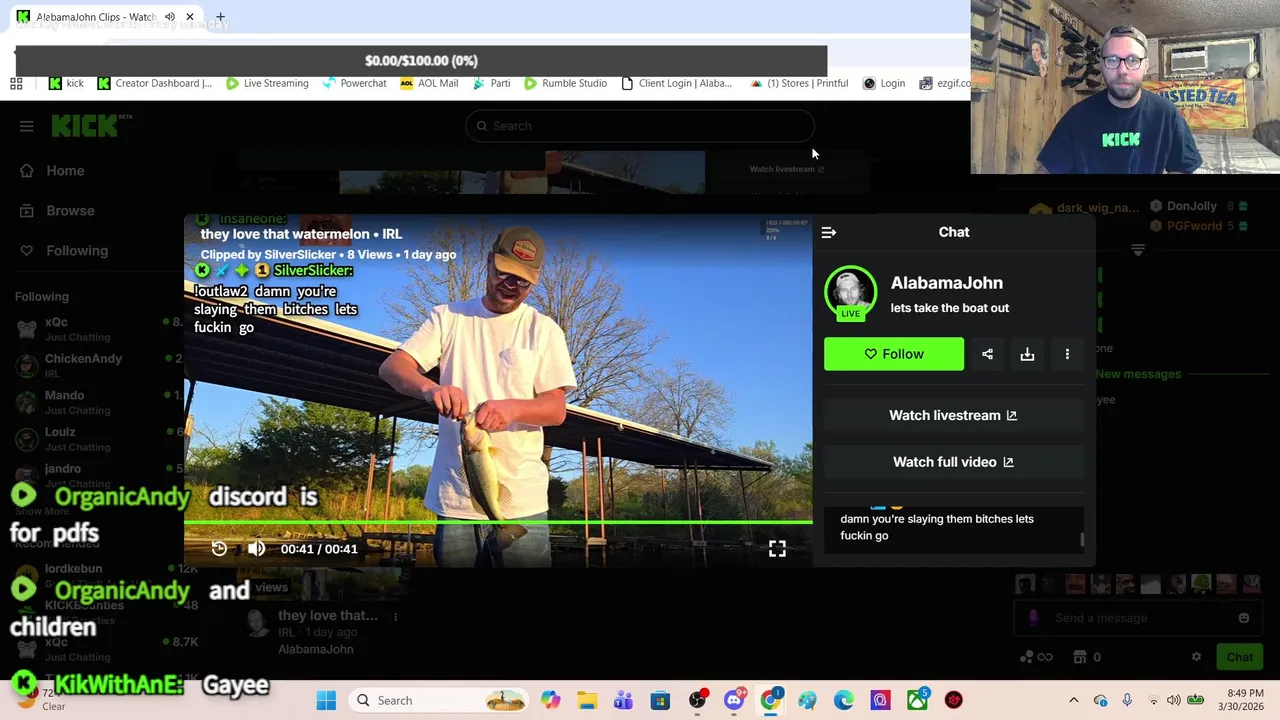1280x720 pixels.
Task: Replay the clip with the restart icon
Action: coord(219,548)
